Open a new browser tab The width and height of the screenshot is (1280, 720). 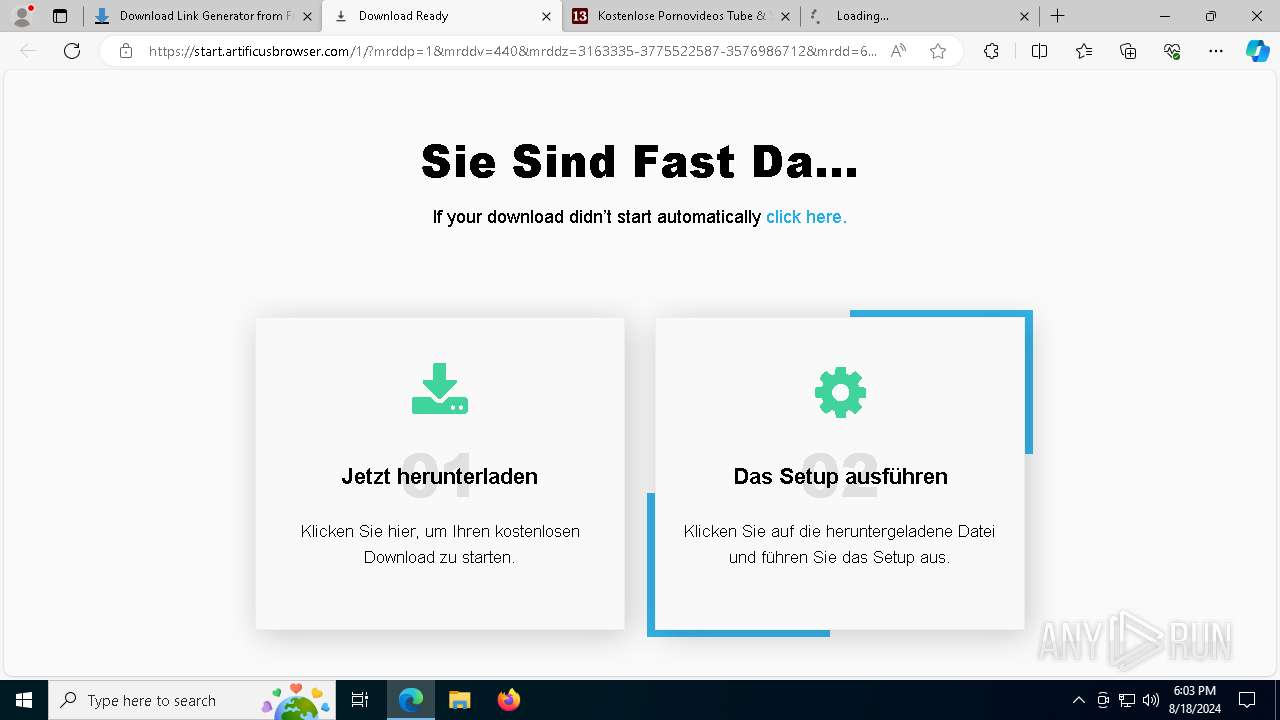coord(1057,16)
